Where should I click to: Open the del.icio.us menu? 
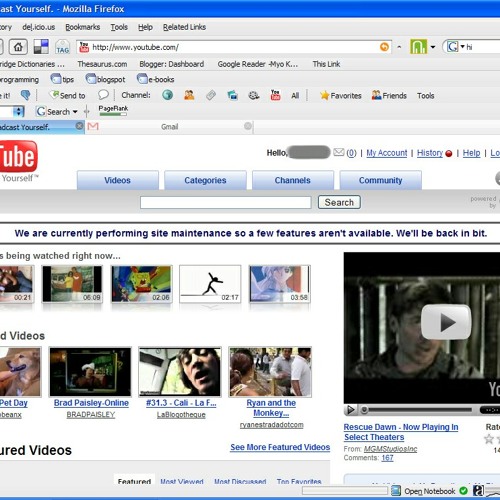point(39,27)
